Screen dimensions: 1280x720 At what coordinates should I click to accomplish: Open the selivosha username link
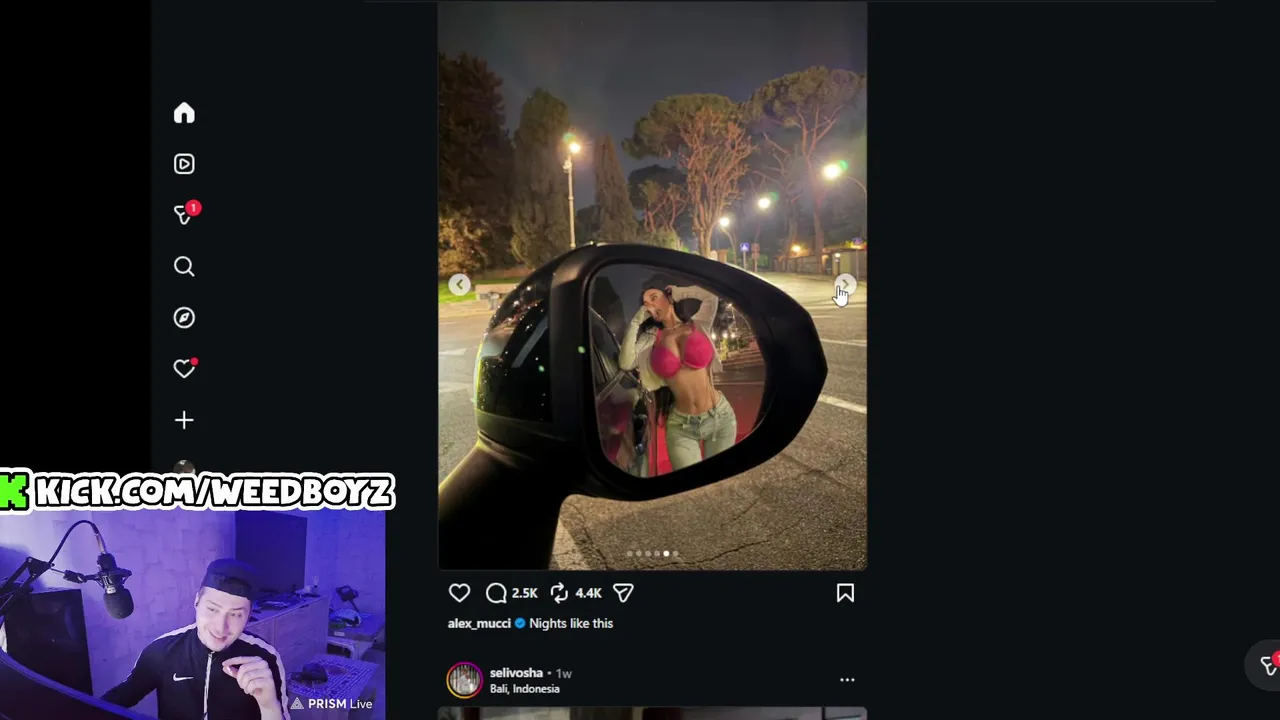pyautogui.click(x=516, y=673)
